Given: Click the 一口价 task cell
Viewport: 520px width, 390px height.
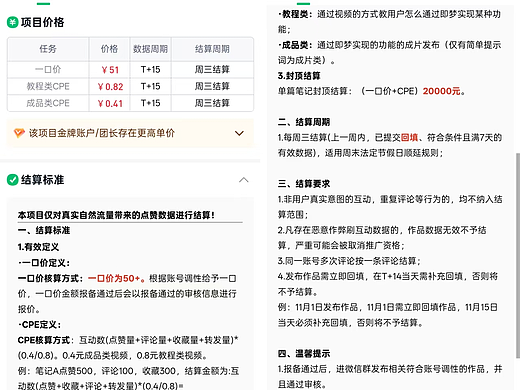Looking at the screenshot, I should [48, 69].
